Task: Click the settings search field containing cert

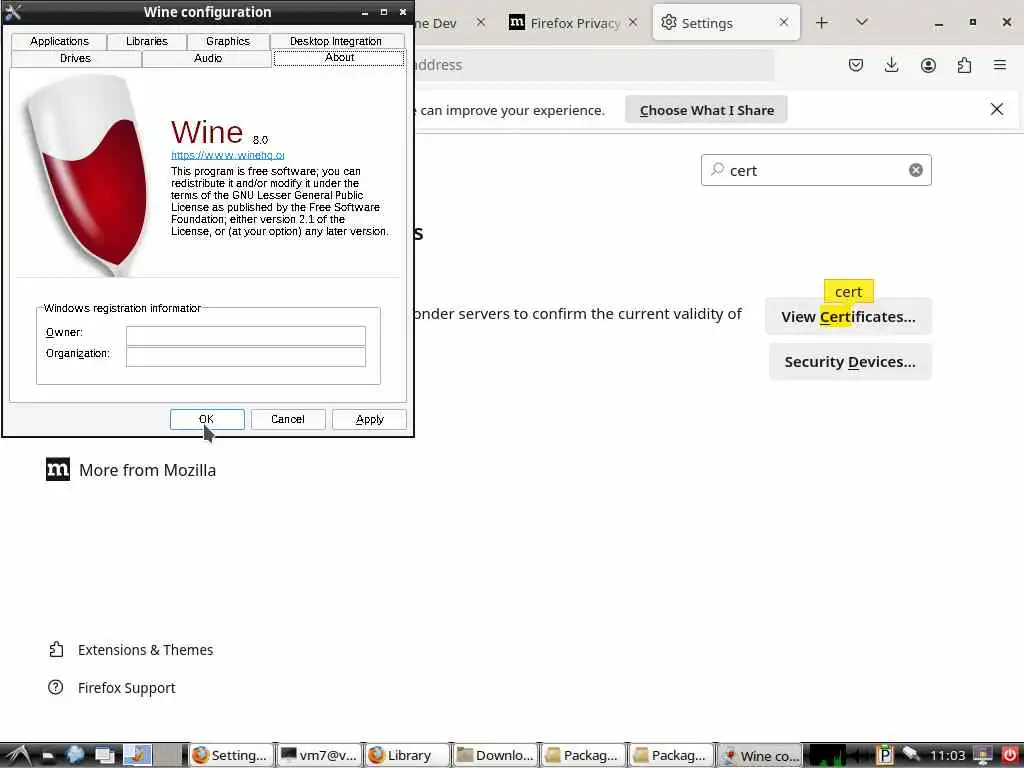Action: (x=816, y=170)
